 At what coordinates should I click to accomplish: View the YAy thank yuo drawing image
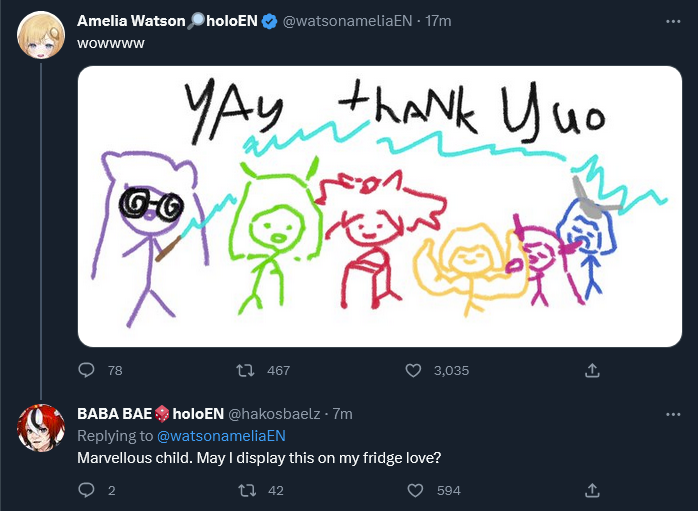pyautogui.click(x=380, y=206)
